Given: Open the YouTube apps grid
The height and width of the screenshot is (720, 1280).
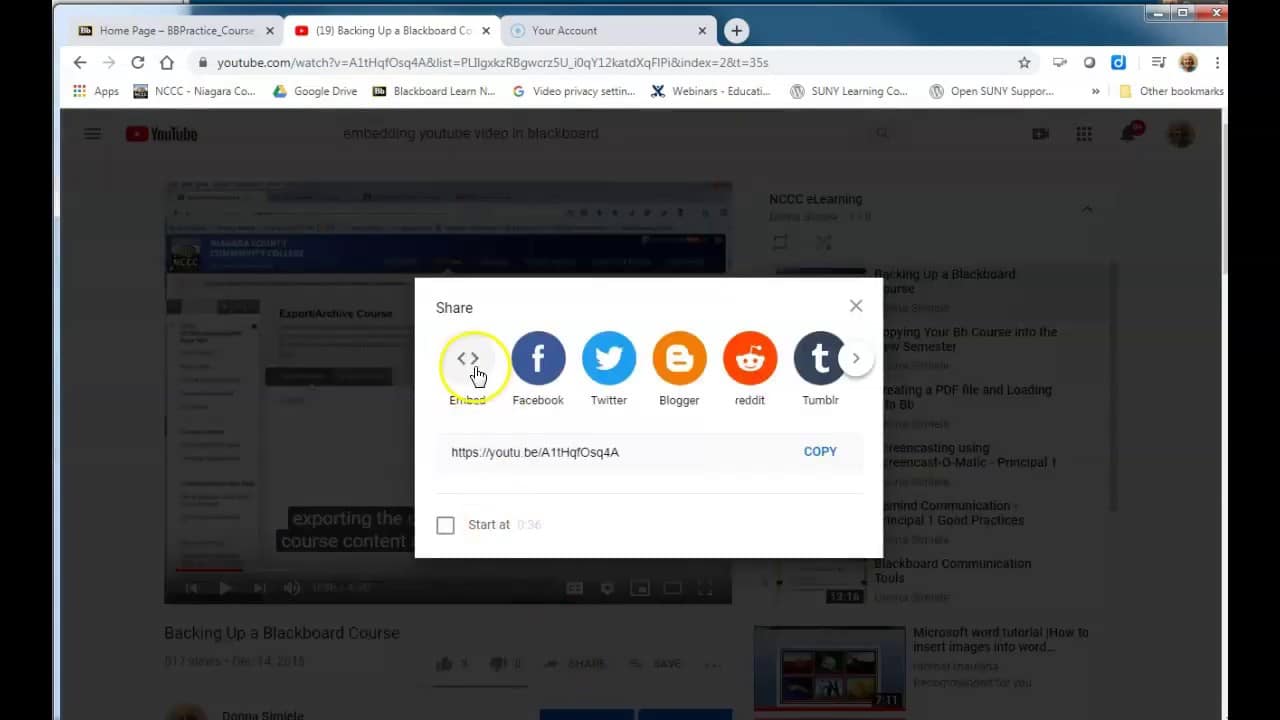Looking at the screenshot, I should [x=1084, y=133].
